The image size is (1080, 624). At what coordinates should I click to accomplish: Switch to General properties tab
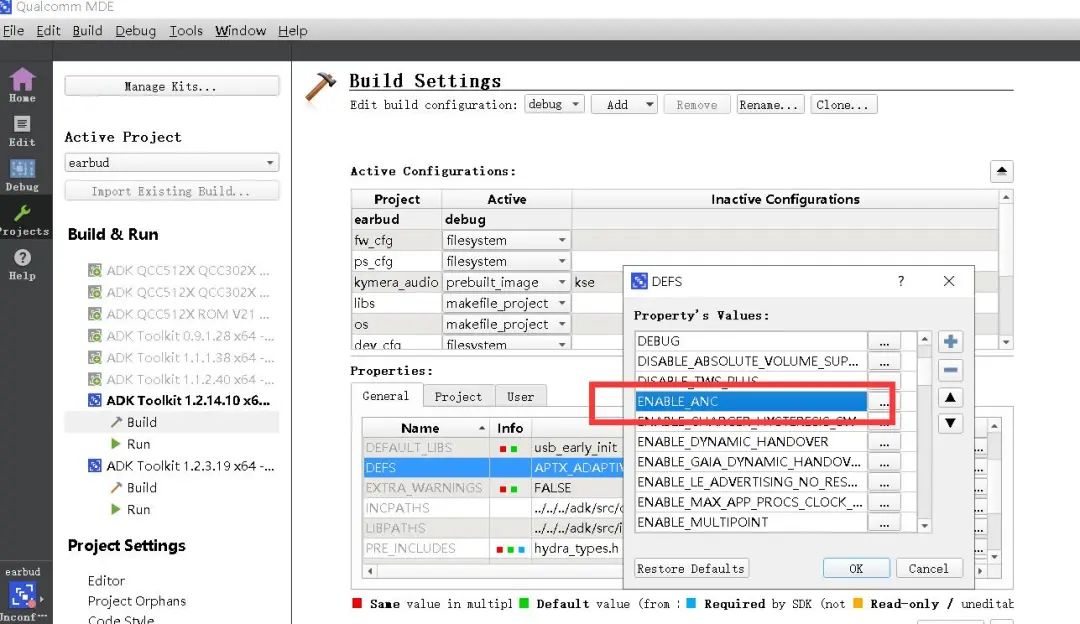pos(386,396)
